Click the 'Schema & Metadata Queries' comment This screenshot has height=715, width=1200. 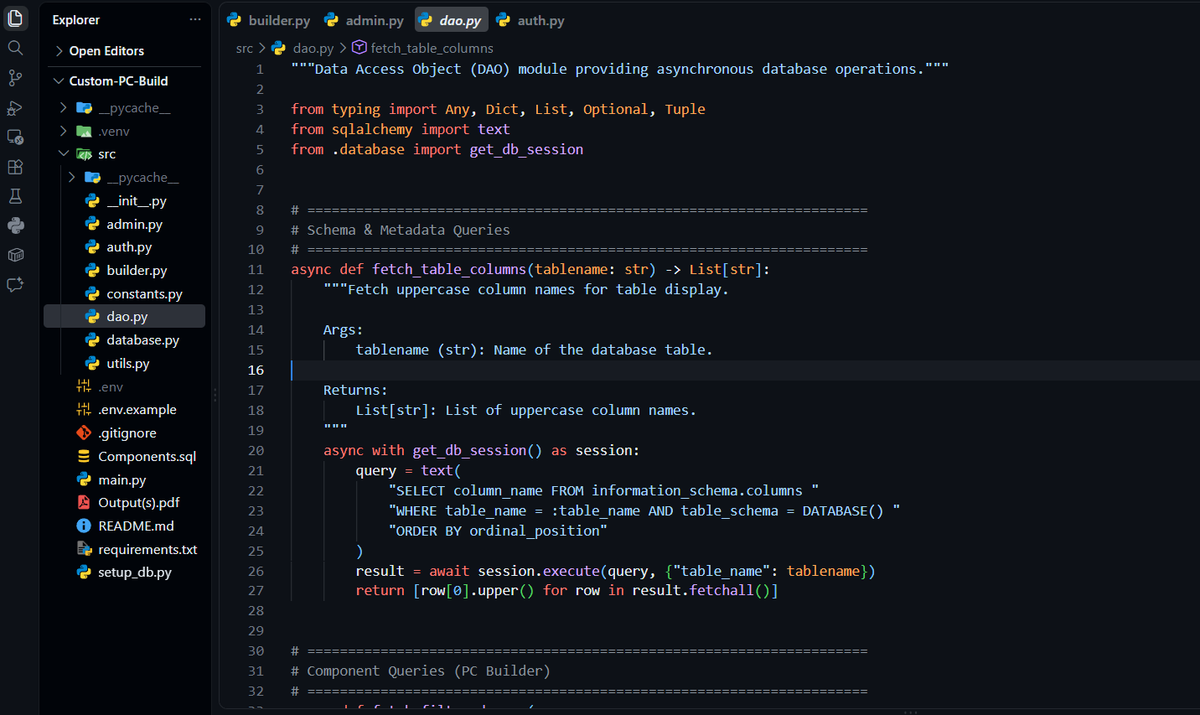pos(400,230)
